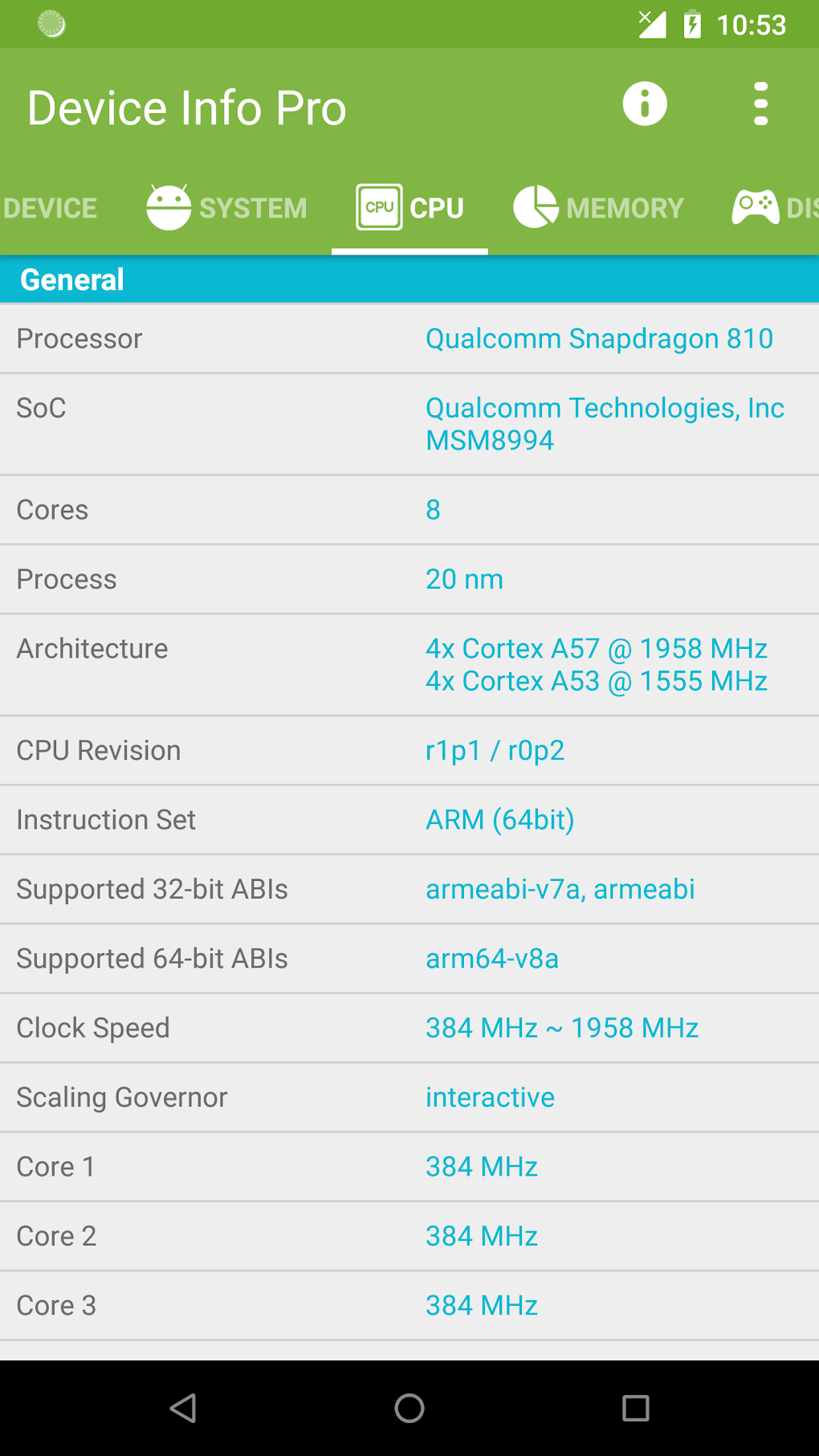Select the Architecture Cortex row
Viewport: 819px width, 1456px height.
409,665
